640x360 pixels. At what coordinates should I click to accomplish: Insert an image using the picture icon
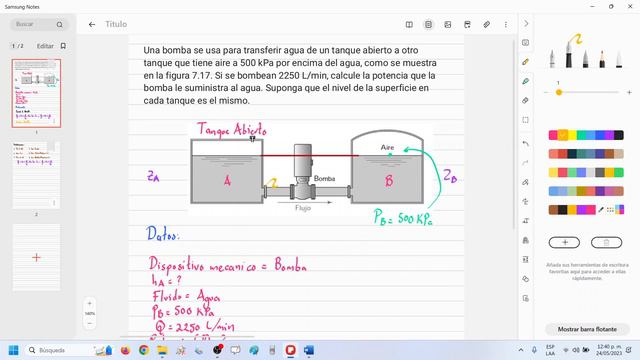(448, 24)
